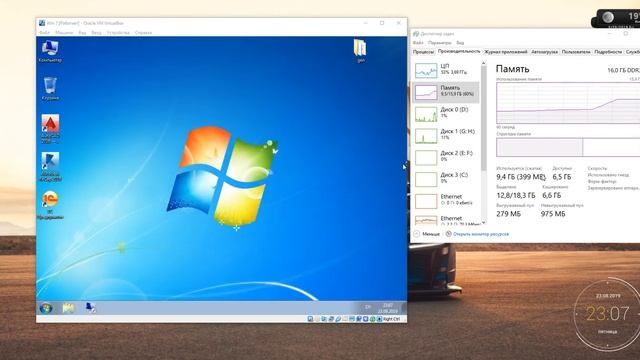Click the 6,5 ГБ available value
The height and width of the screenshot is (360, 640).
coord(562,177)
